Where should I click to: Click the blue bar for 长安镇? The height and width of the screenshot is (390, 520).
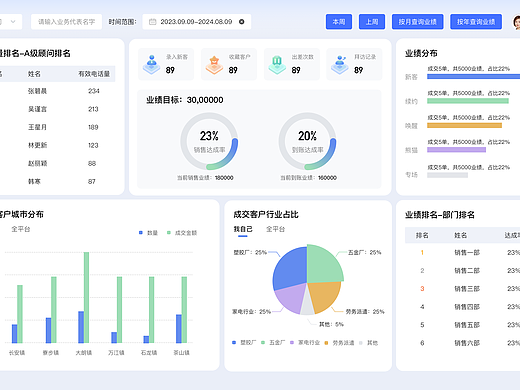click(x=14, y=334)
